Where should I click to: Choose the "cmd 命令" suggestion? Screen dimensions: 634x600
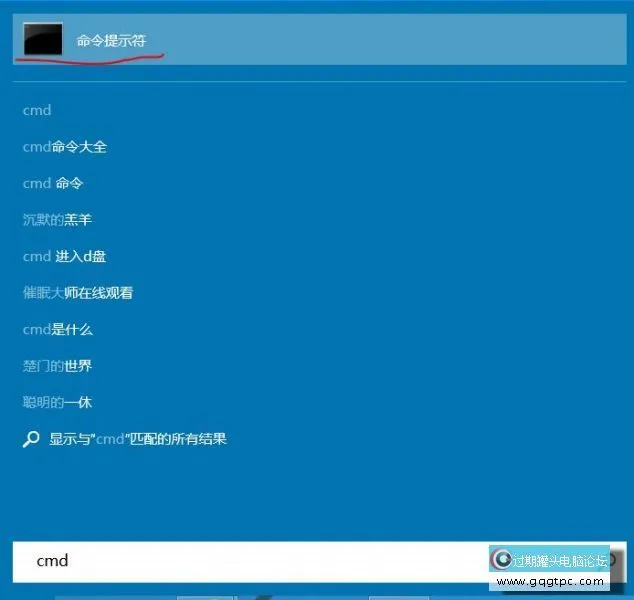(x=53, y=183)
